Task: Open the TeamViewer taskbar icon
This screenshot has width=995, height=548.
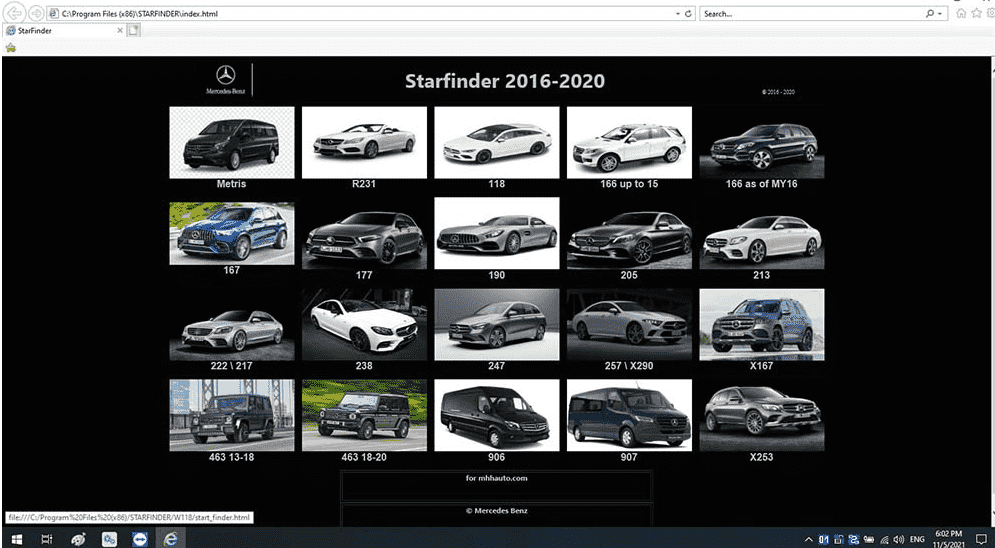Action: coord(140,538)
